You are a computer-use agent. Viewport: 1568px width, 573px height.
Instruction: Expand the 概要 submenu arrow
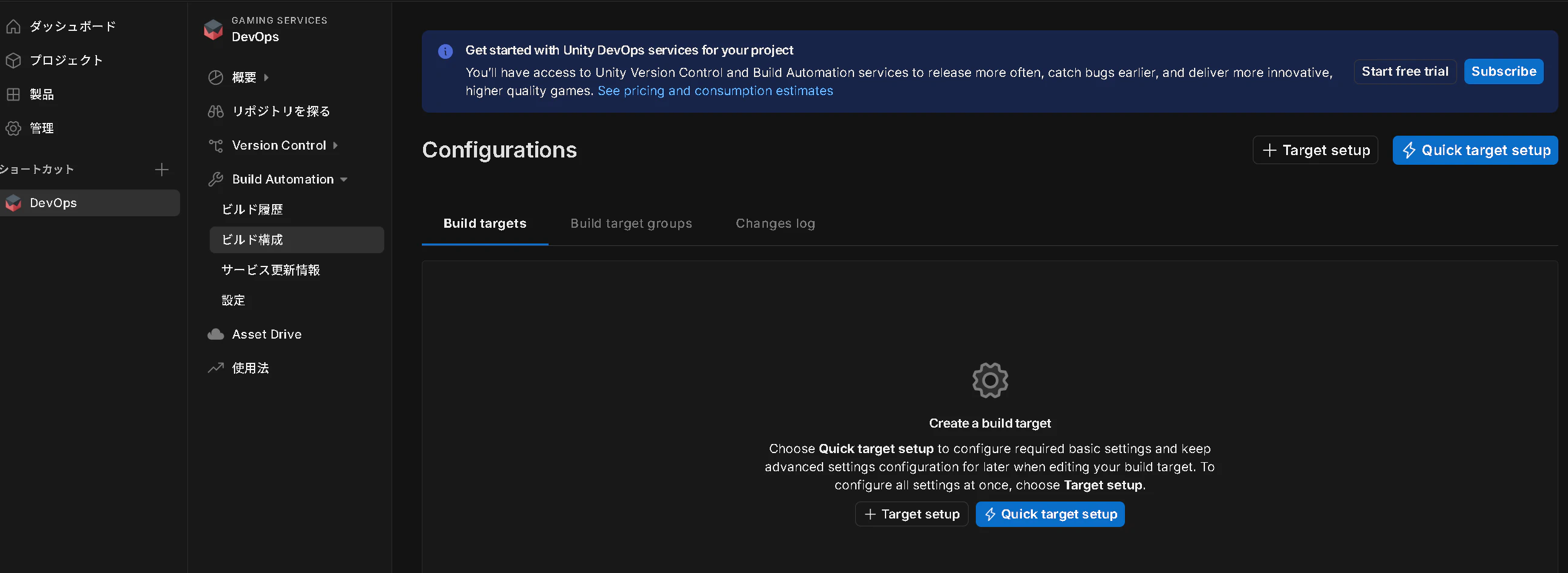pos(266,78)
